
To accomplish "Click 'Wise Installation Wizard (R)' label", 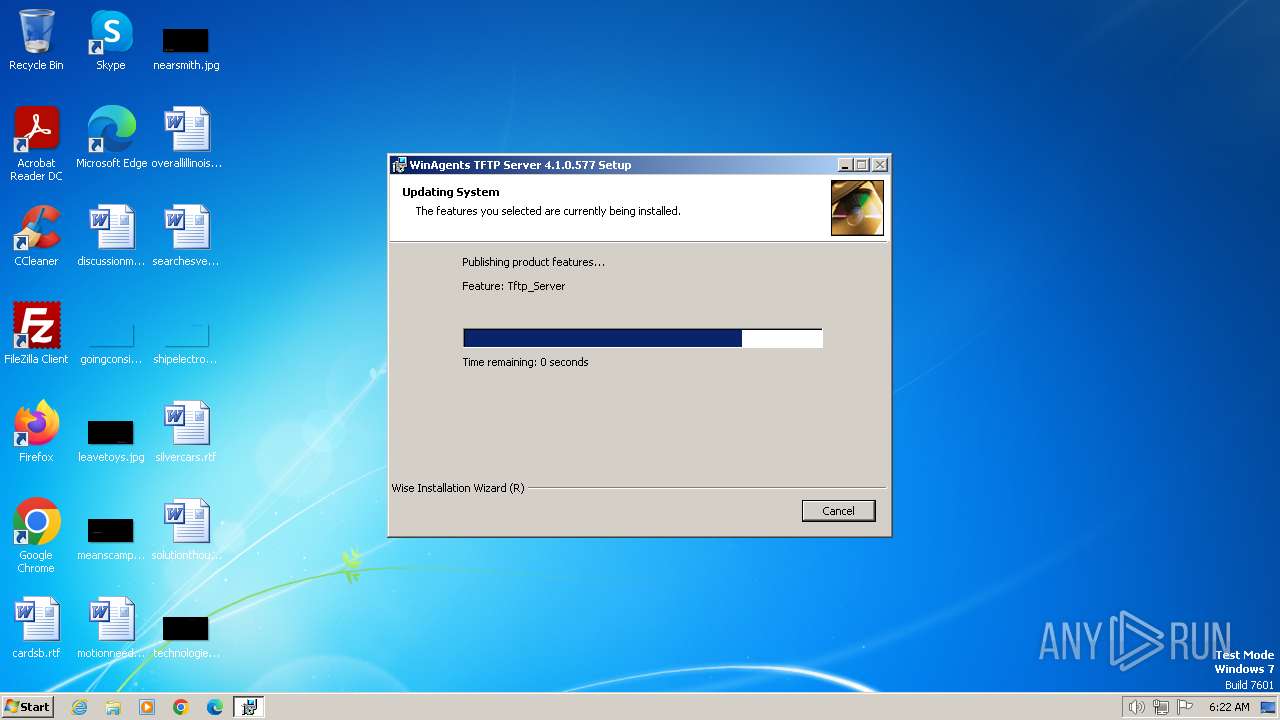I will coord(458,488).
